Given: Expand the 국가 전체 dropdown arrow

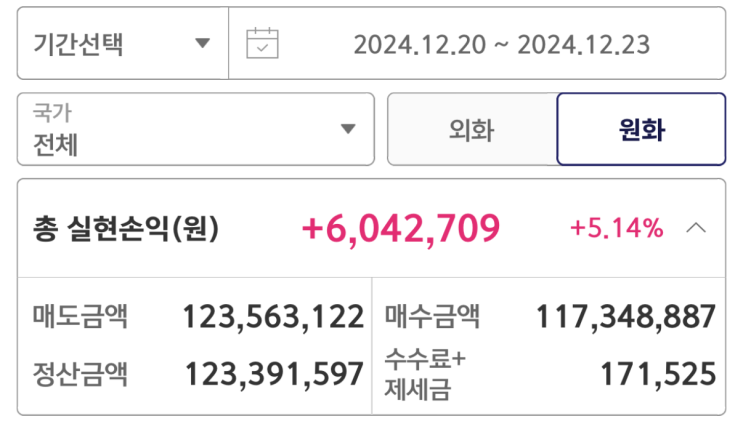Looking at the screenshot, I should [348, 129].
